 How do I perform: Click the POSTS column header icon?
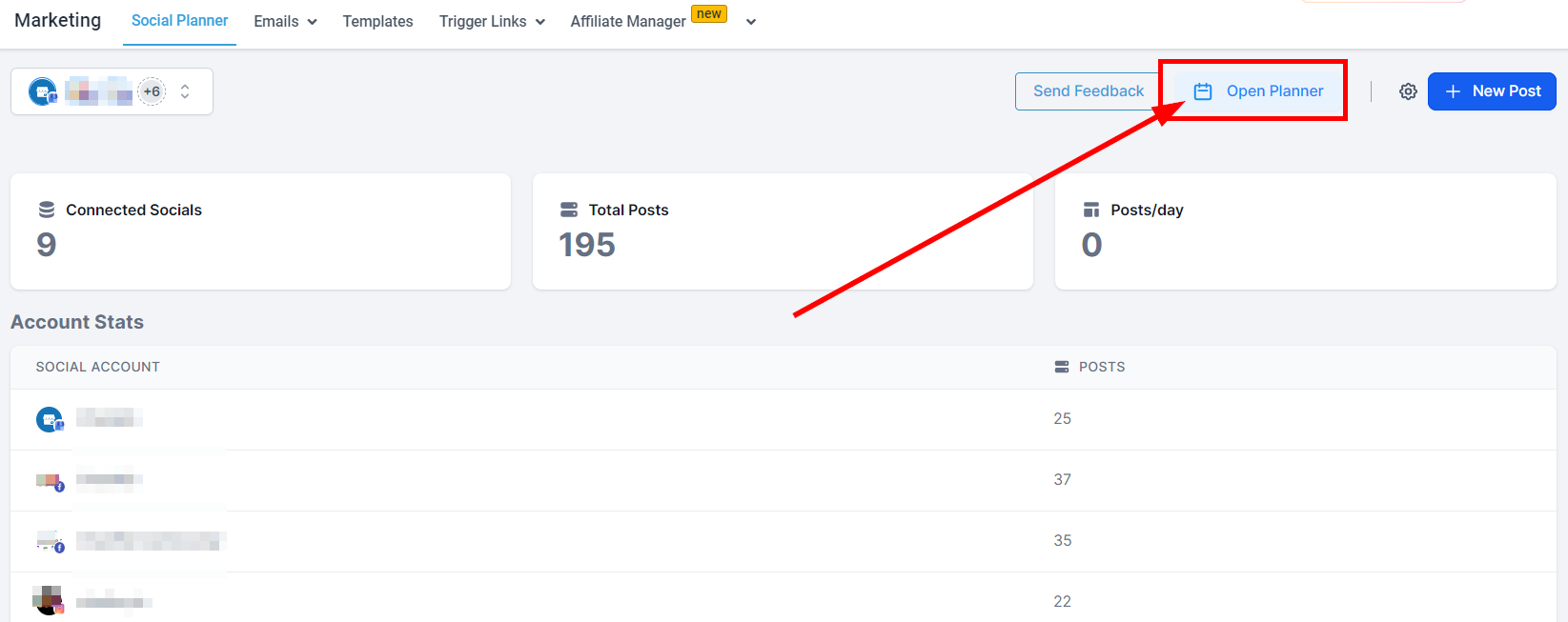coord(1062,367)
